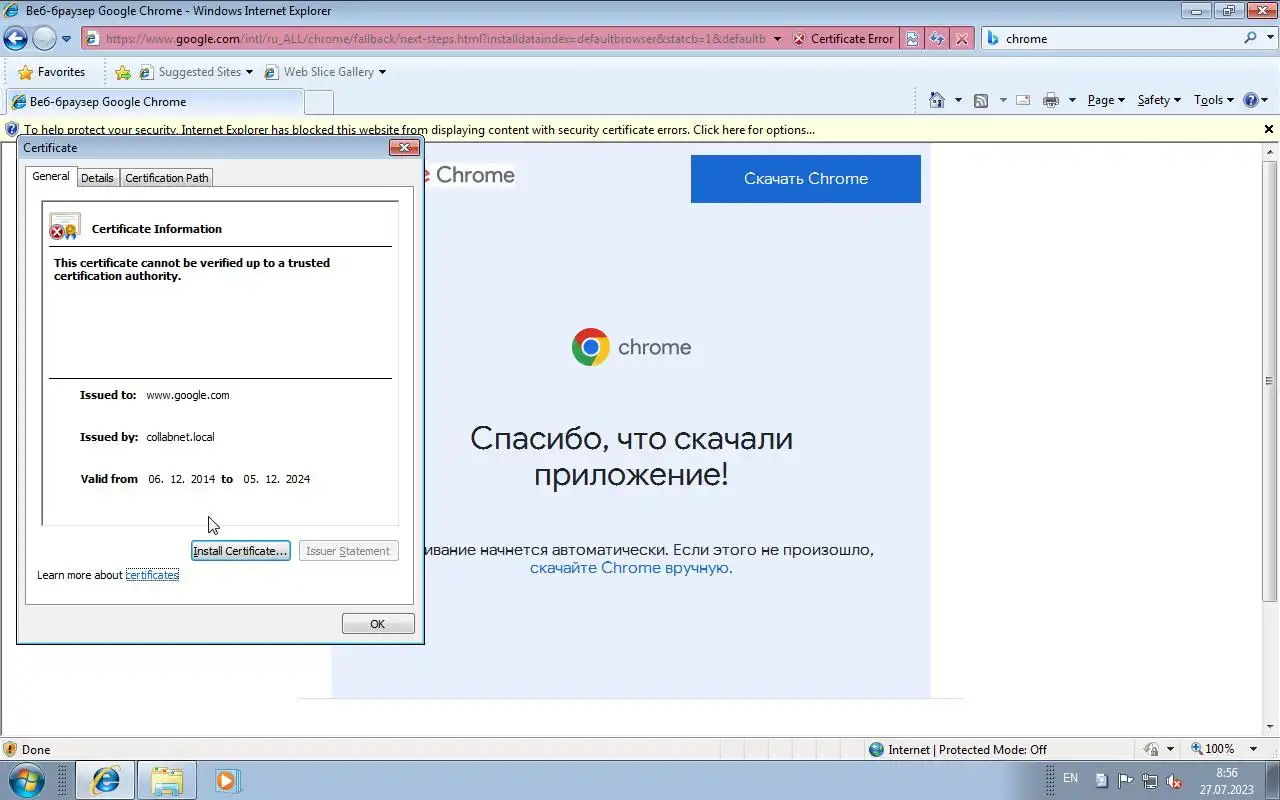This screenshot has width=1280, height=800.
Task: Confirm the Certificate dialog with OK
Action: tap(378, 624)
